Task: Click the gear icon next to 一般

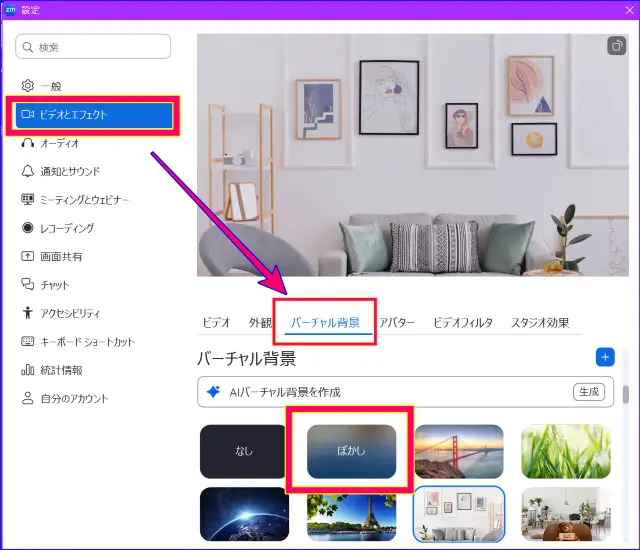Action: tap(28, 86)
